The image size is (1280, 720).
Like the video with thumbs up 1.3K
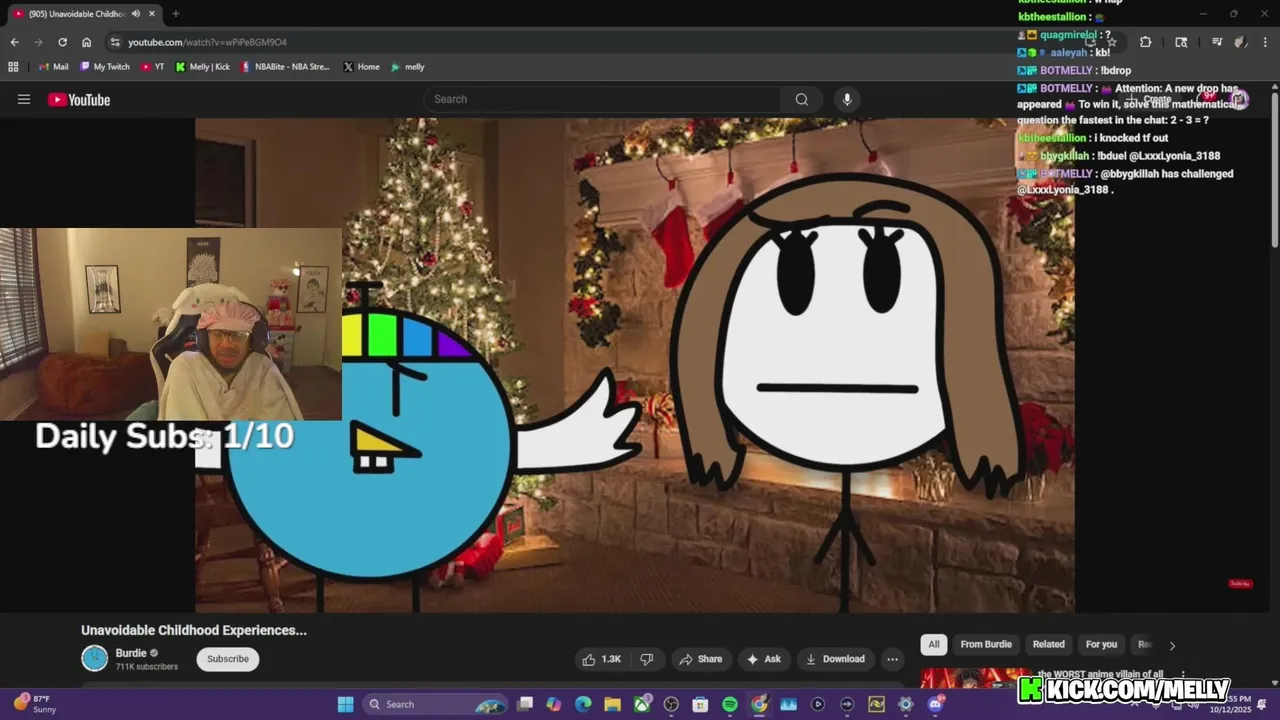pyautogui.click(x=601, y=659)
